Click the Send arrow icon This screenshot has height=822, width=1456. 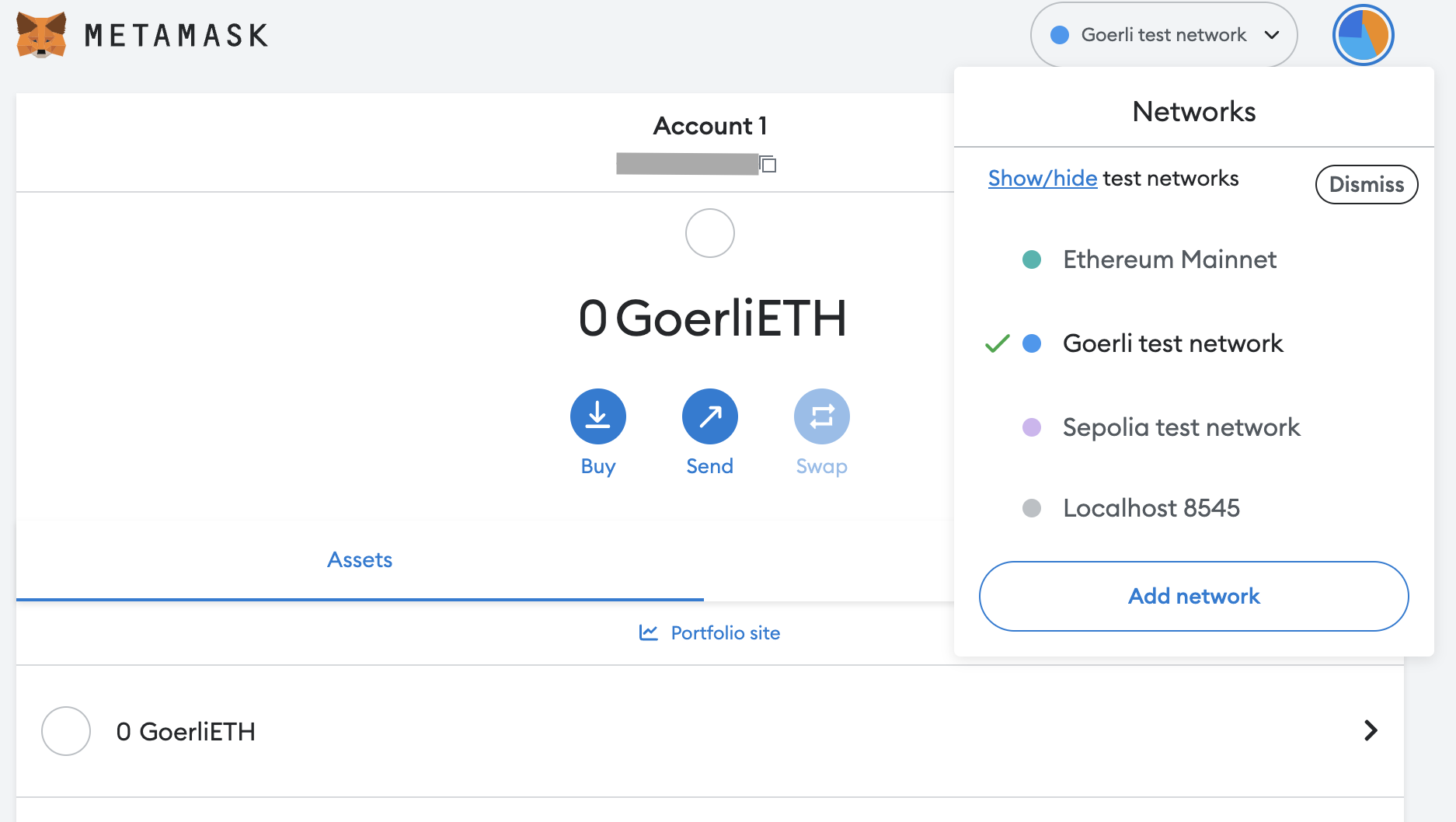(x=710, y=416)
